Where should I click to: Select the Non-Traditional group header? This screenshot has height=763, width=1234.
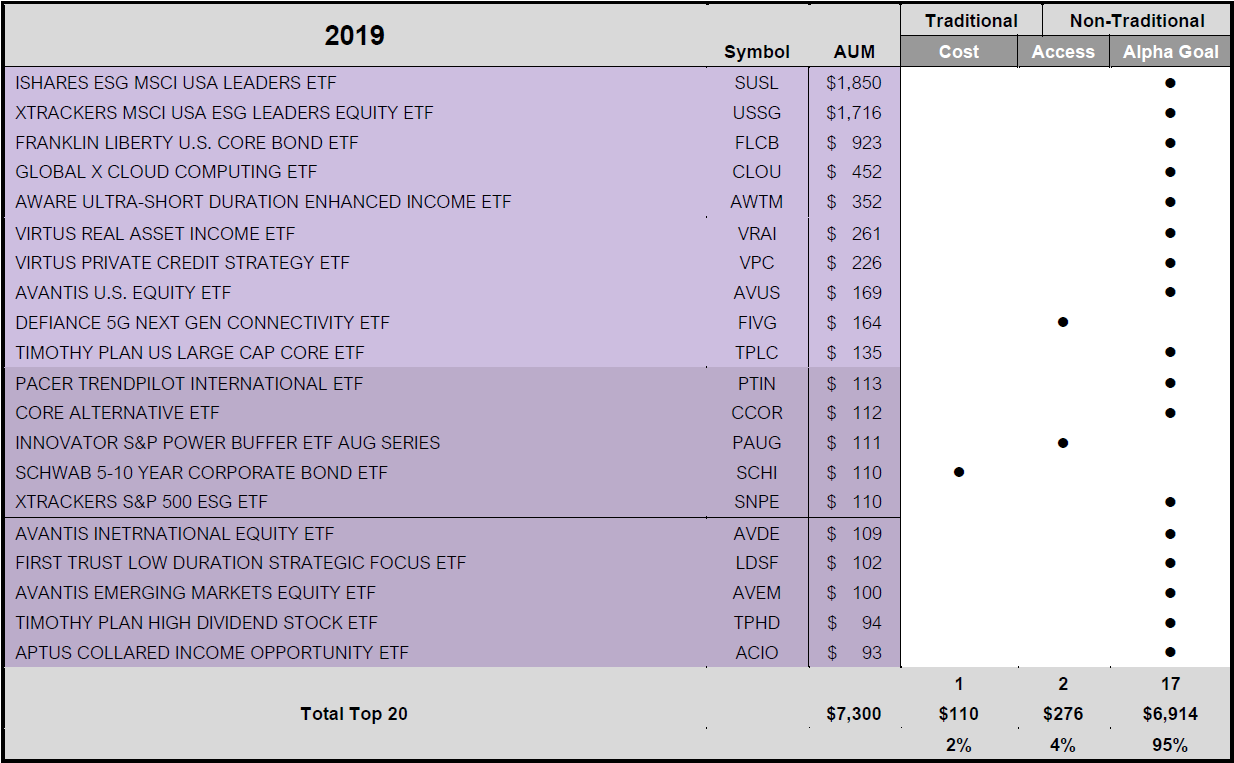[1137, 20]
